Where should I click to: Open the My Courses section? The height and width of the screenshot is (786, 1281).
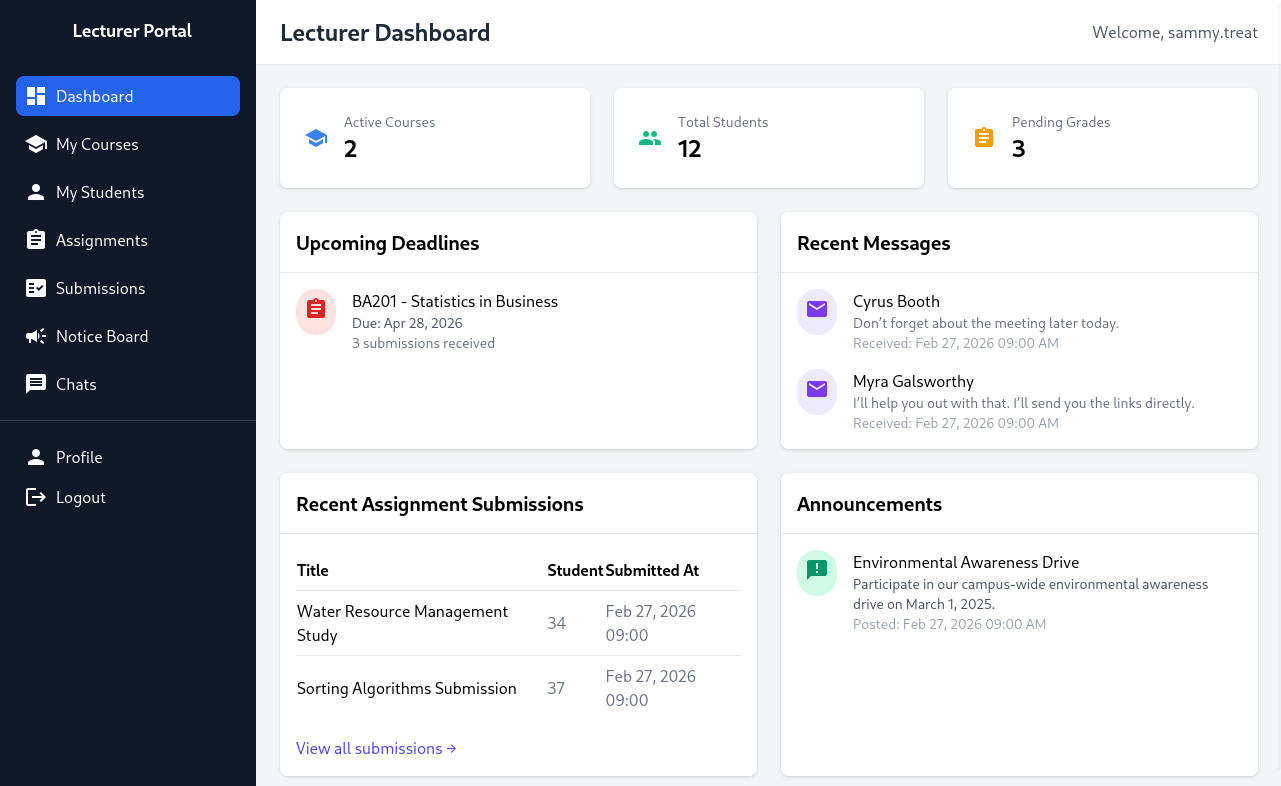pos(95,144)
